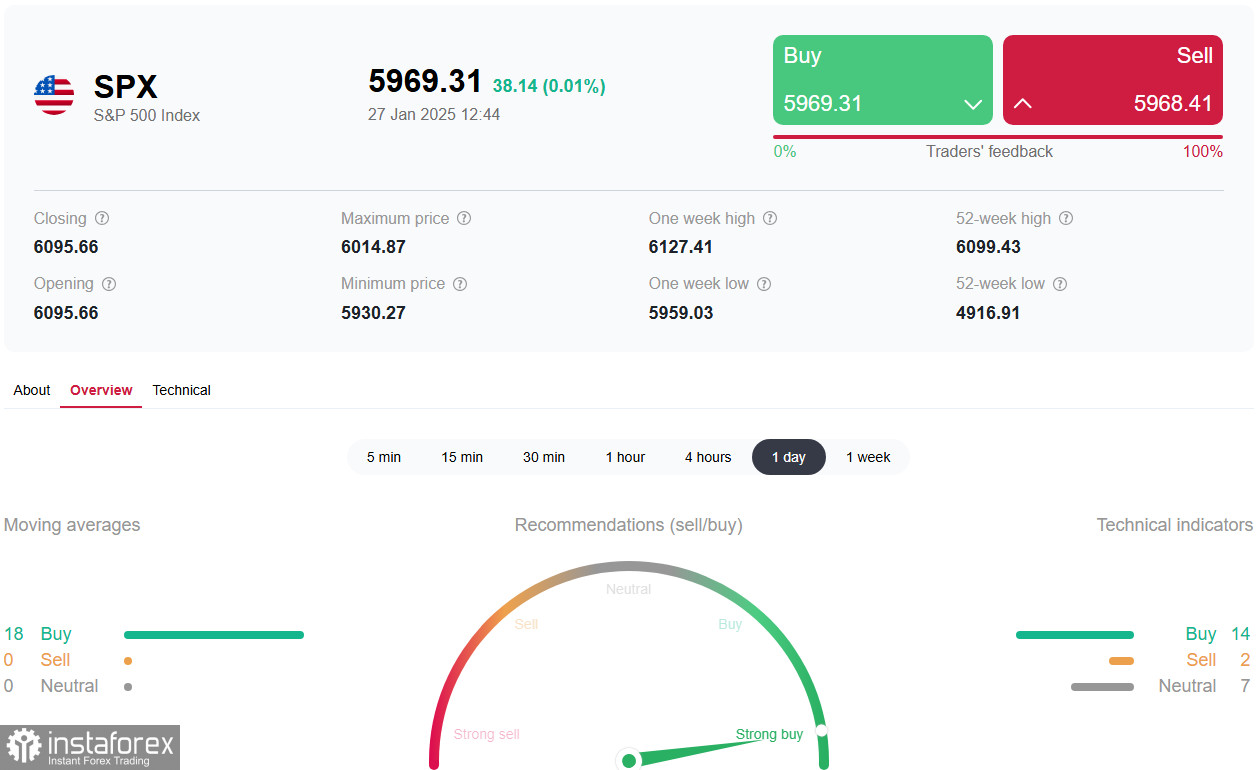Click the info icon next to Maximum price
Viewport: 1257px width, 770px height.
tap(464, 218)
